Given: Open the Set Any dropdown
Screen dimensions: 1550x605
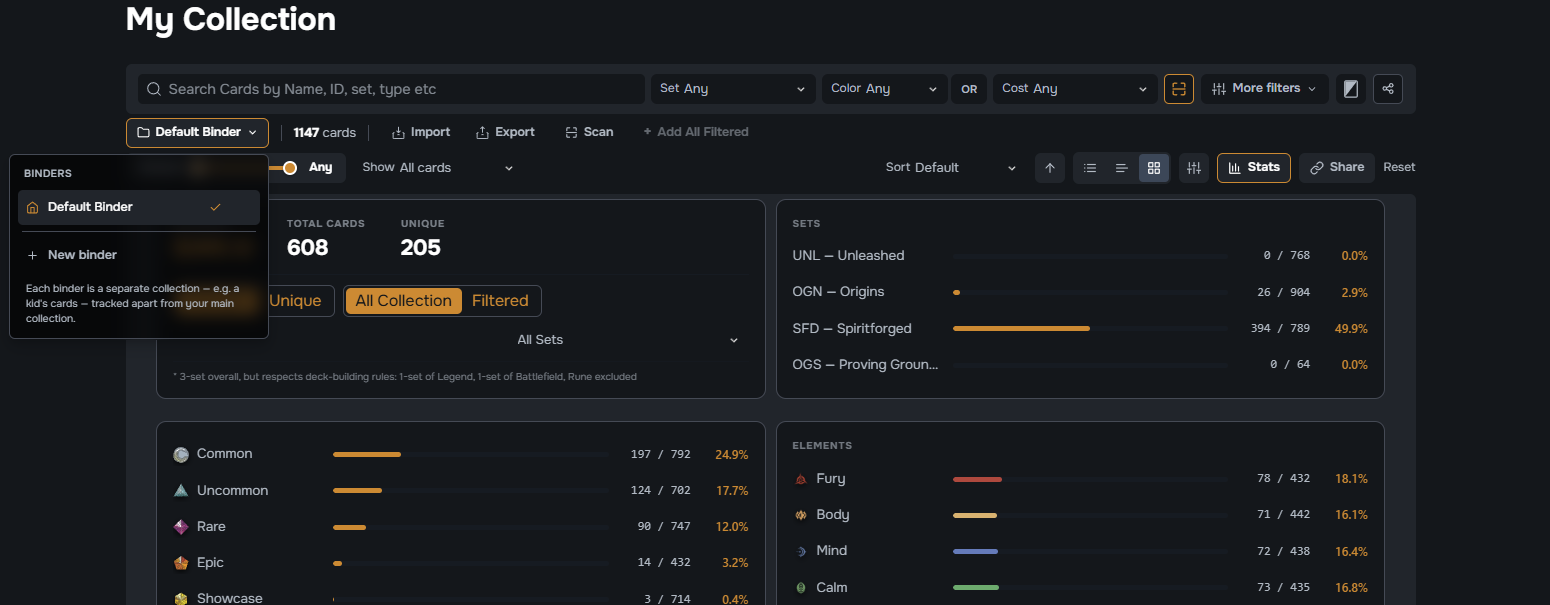Looking at the screenshot, I should 732,89.
